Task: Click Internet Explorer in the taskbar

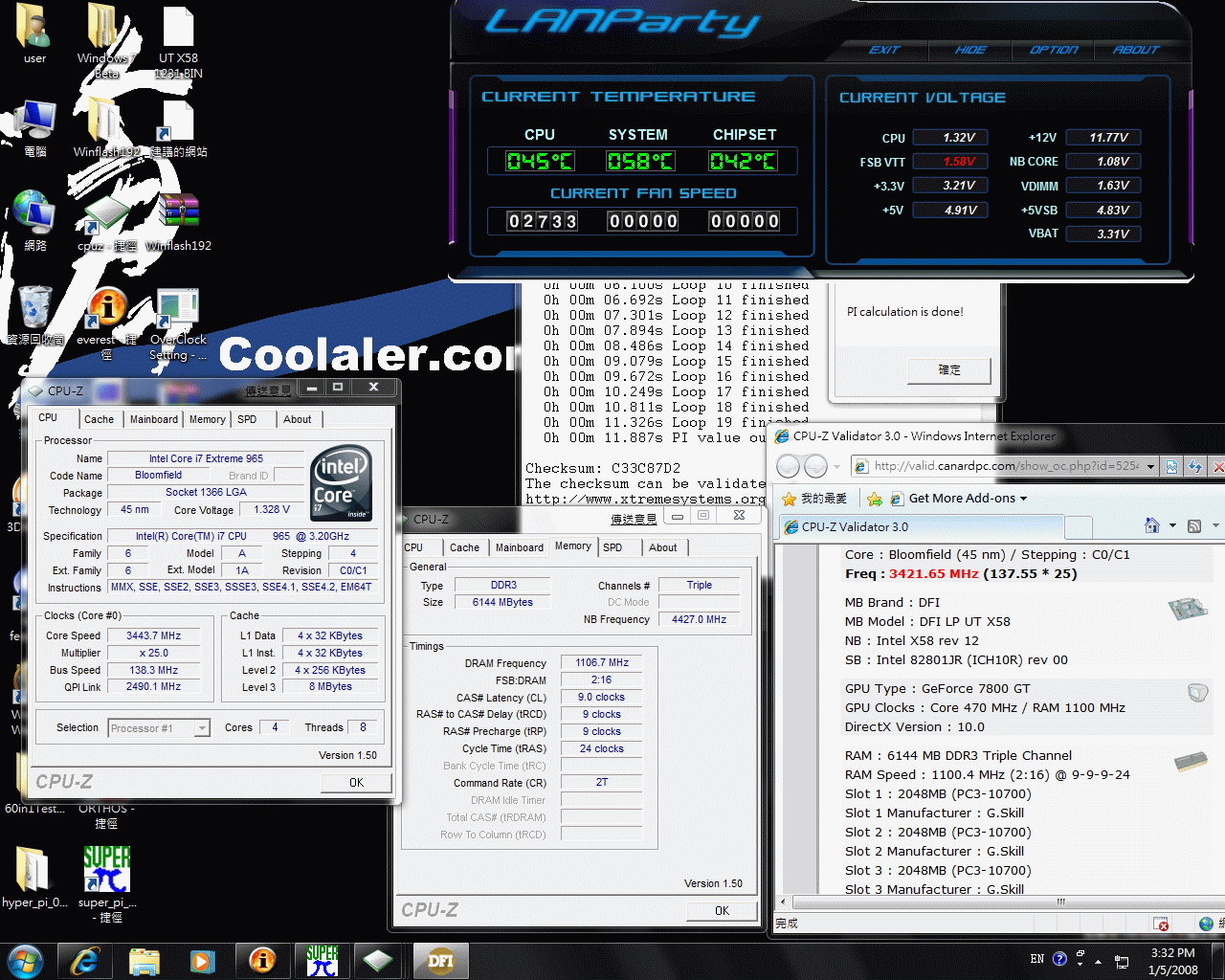Action: (85, 961)
